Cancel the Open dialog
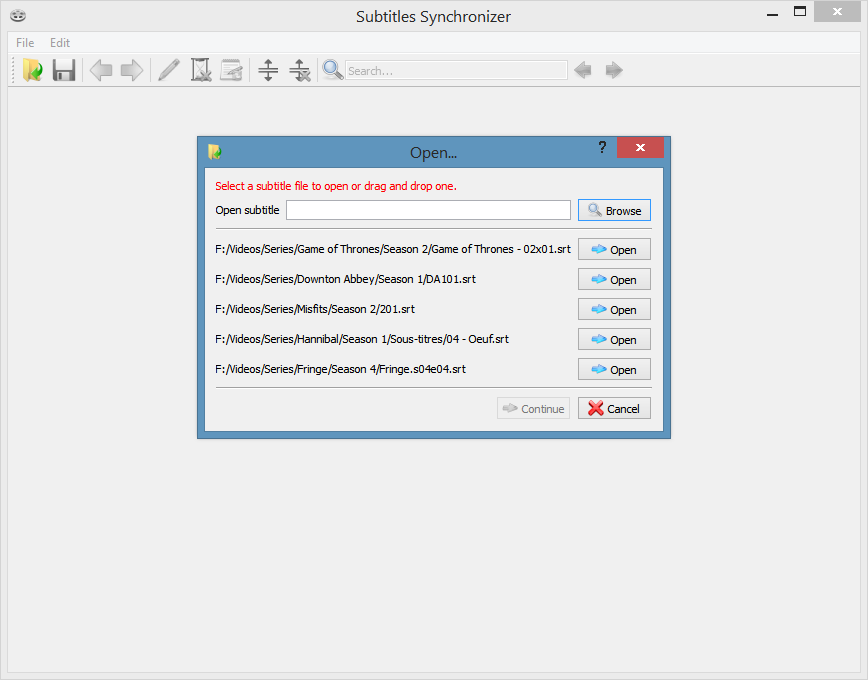Screen dimensions: 868x680 (x=614, y=409)
